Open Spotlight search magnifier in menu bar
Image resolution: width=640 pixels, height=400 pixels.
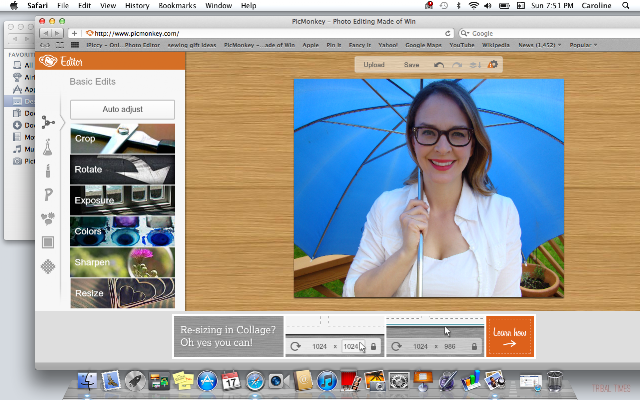[x=625, y=5]
